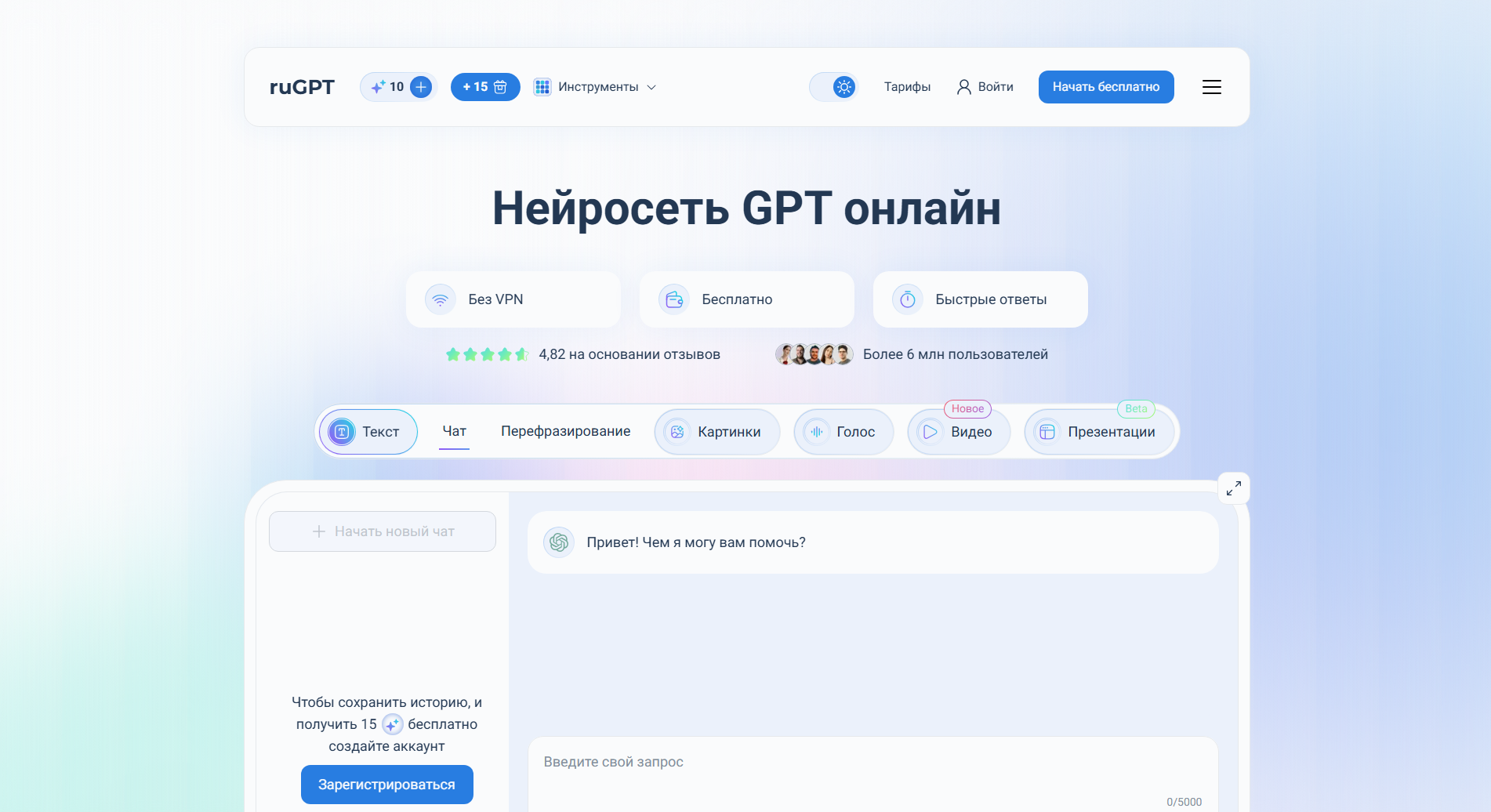Select the Картинки image generation mode
This screenshot has width=1491, height=812.
pos(716,432)
